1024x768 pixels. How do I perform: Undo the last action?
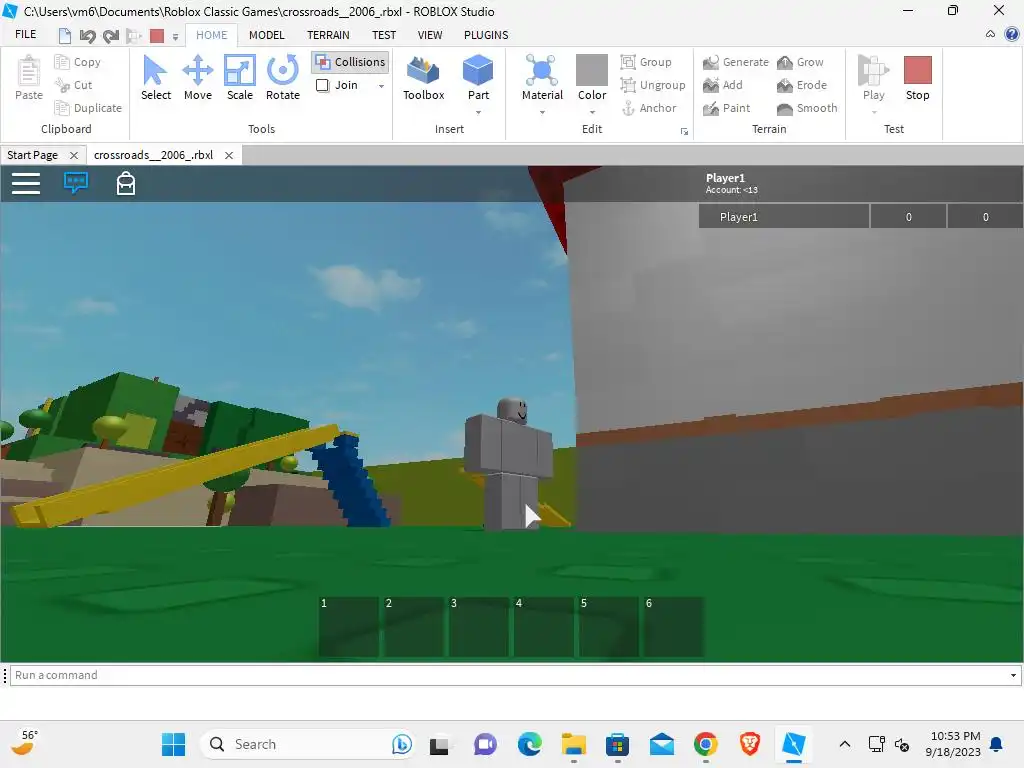[x=88, y=36]
